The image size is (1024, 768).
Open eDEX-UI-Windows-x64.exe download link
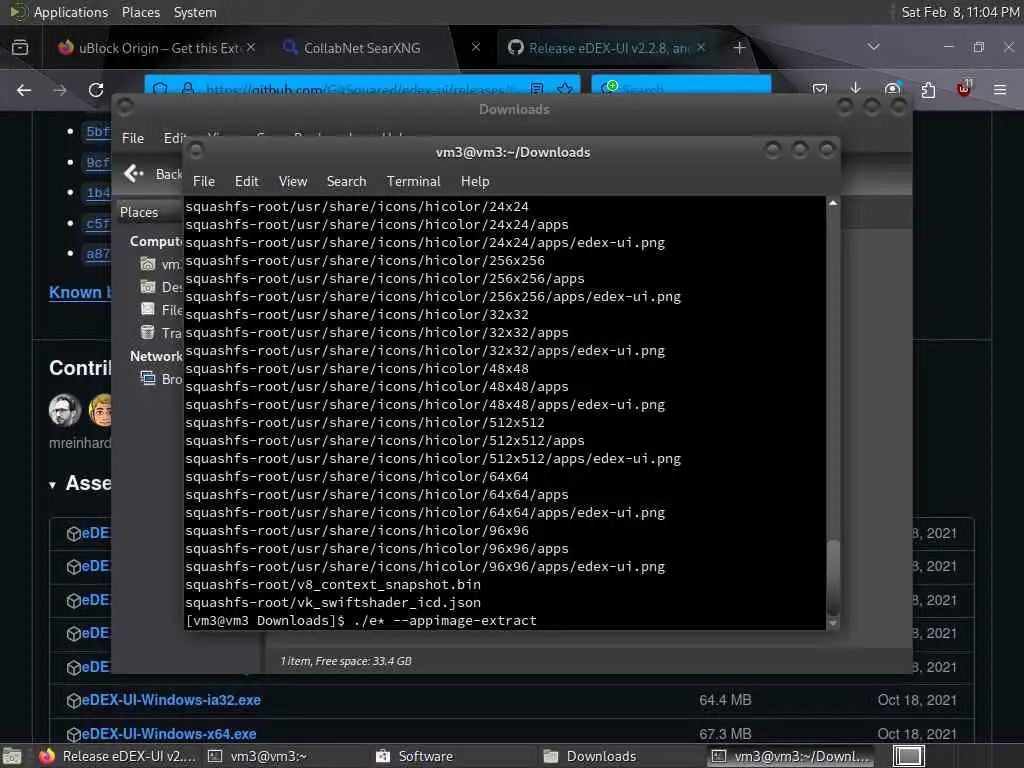pyautogui.click(x=169, y=734)
